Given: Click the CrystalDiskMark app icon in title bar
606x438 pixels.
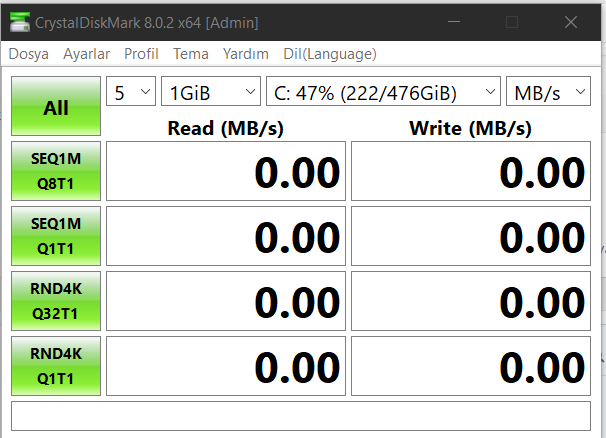Looking at the screenshot, I should (20, 22).
